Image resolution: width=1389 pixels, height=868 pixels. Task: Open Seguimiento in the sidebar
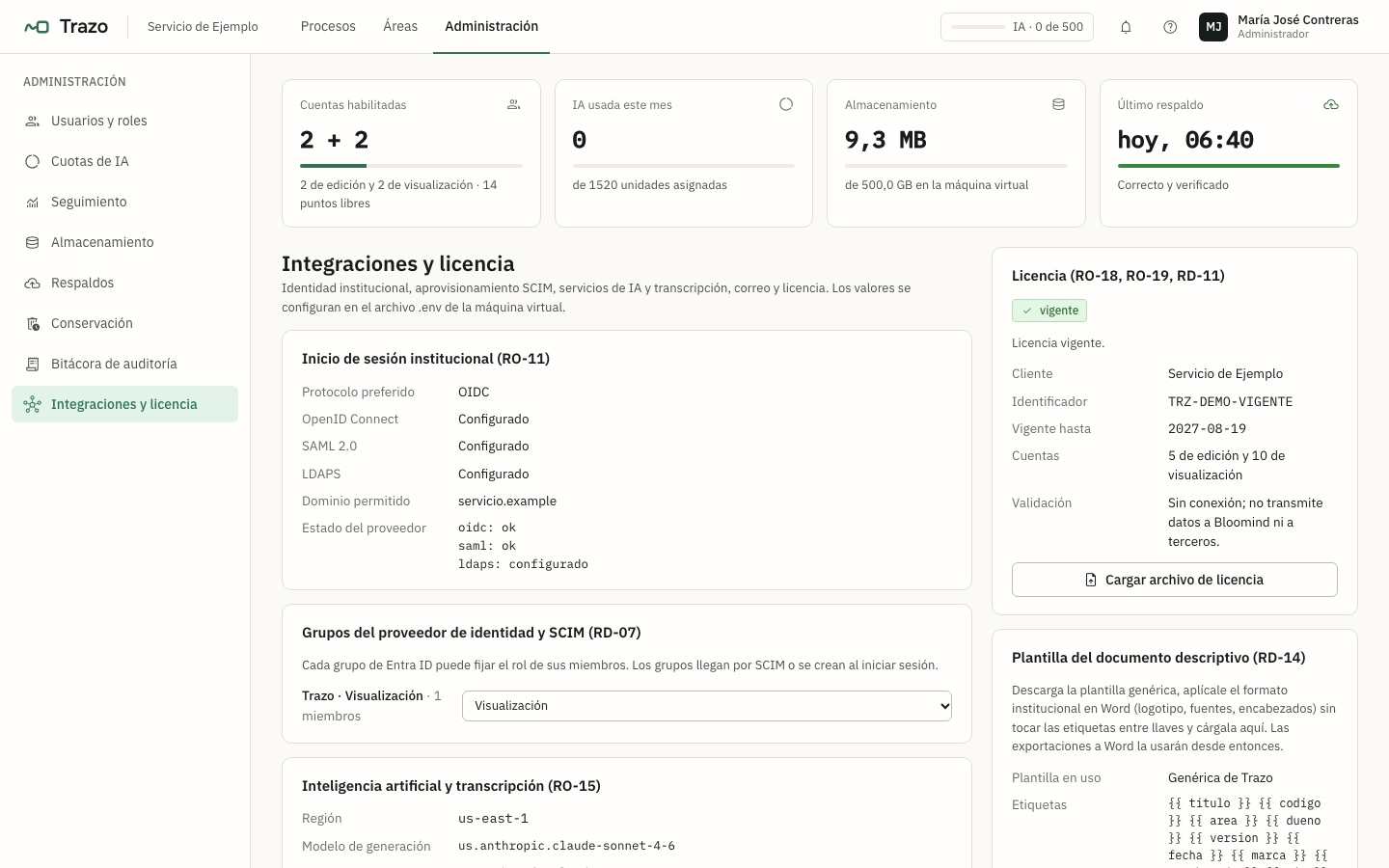[x=124, y=202]
